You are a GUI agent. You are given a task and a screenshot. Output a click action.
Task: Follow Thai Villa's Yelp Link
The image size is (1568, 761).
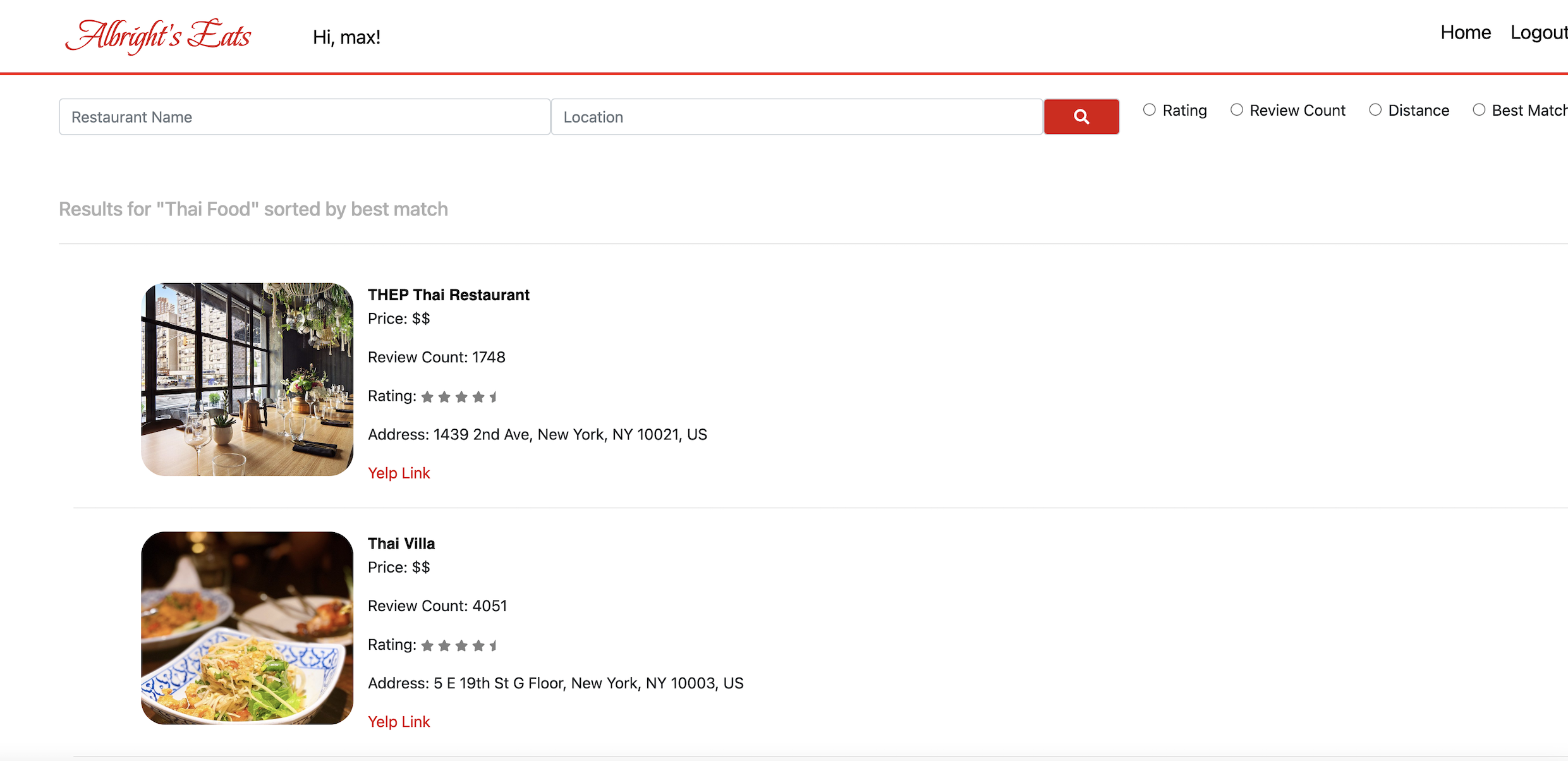[399, 721]
